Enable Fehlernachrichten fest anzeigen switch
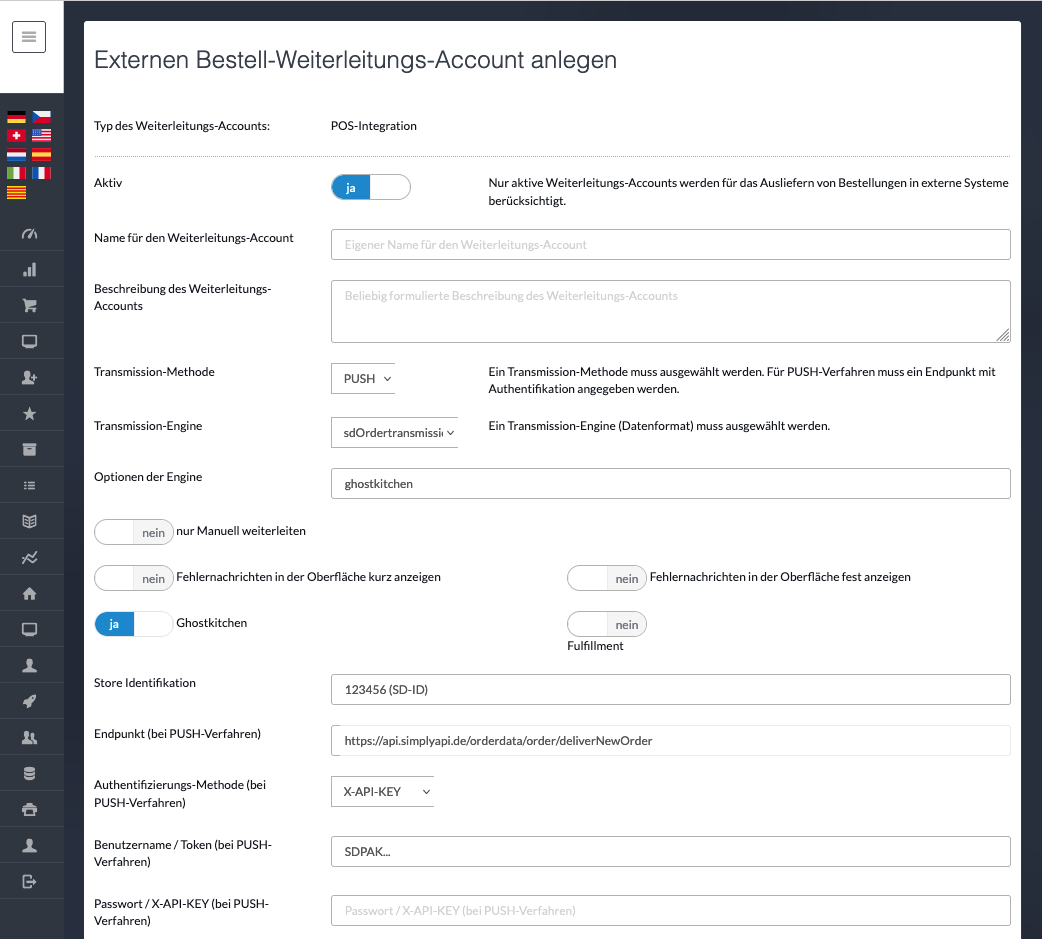Viewport: 1042px width, 939px height. point(607,578)
